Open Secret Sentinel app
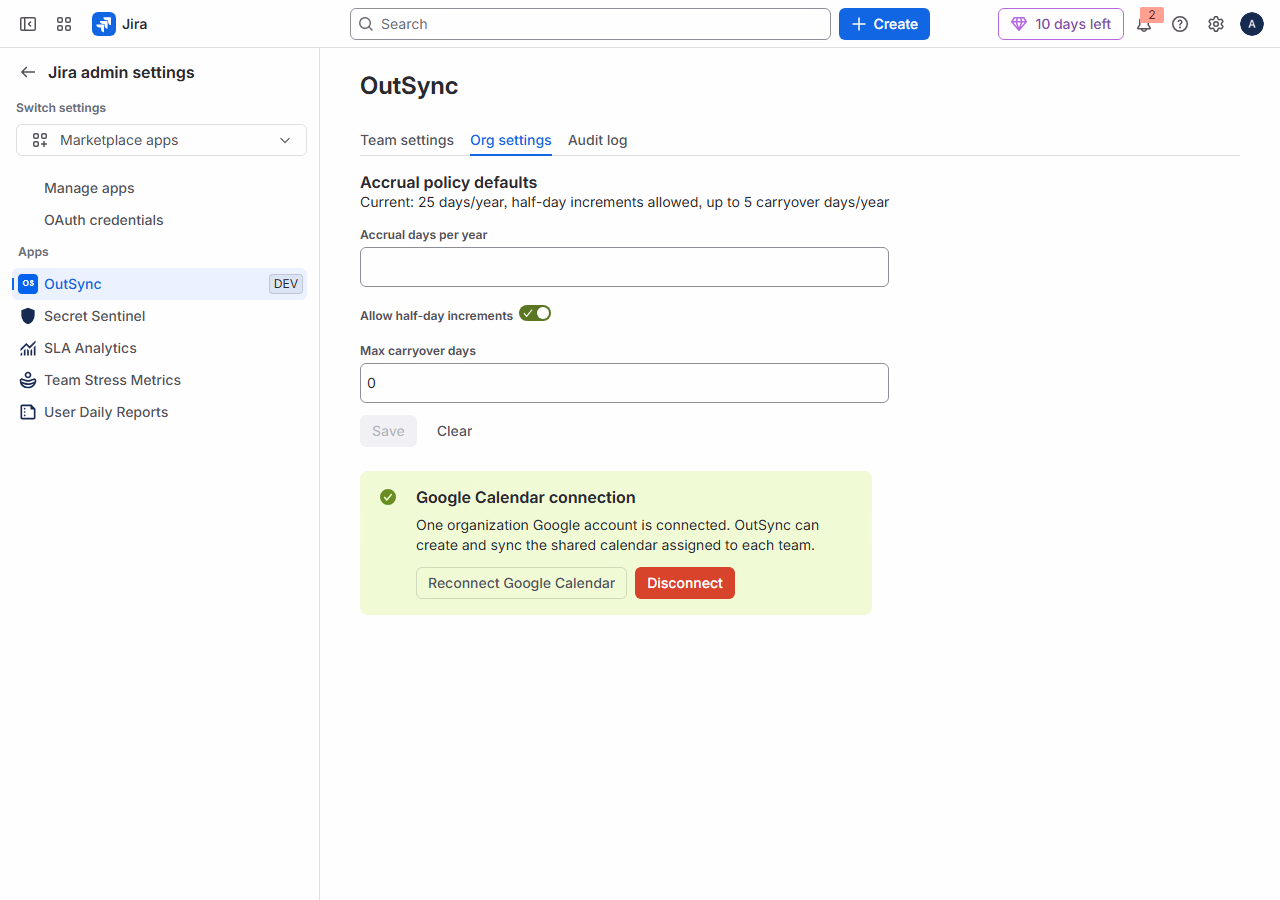Image resolution: width=1280 pixels, height=900 pixels. (159, 316)
